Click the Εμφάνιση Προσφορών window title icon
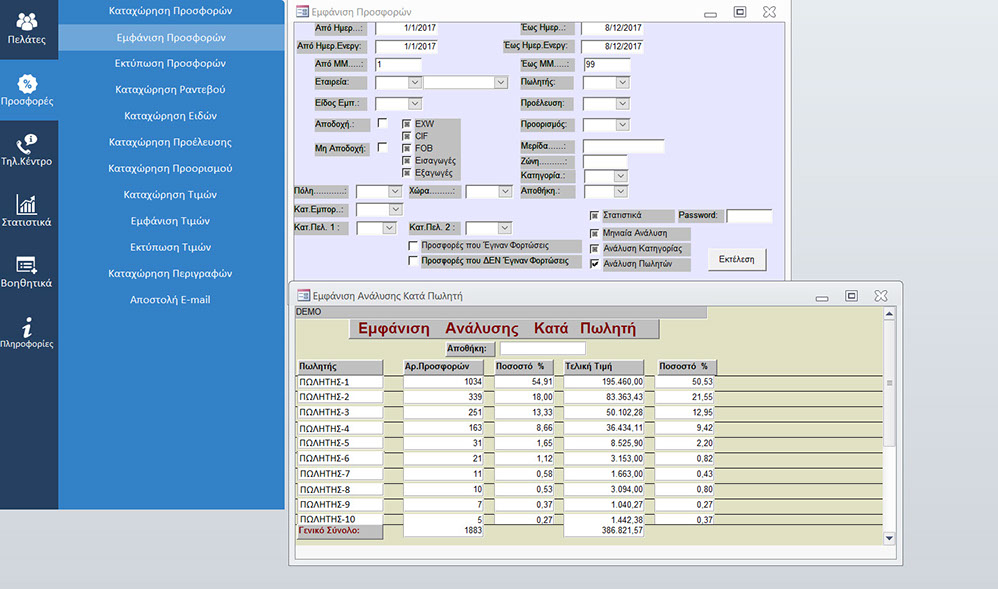 (302, 13)
